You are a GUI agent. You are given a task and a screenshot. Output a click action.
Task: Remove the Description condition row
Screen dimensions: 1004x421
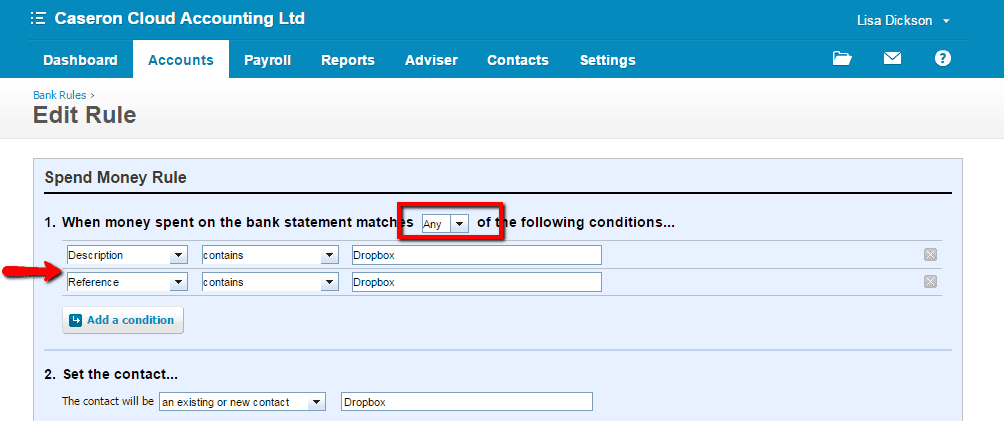930,255
